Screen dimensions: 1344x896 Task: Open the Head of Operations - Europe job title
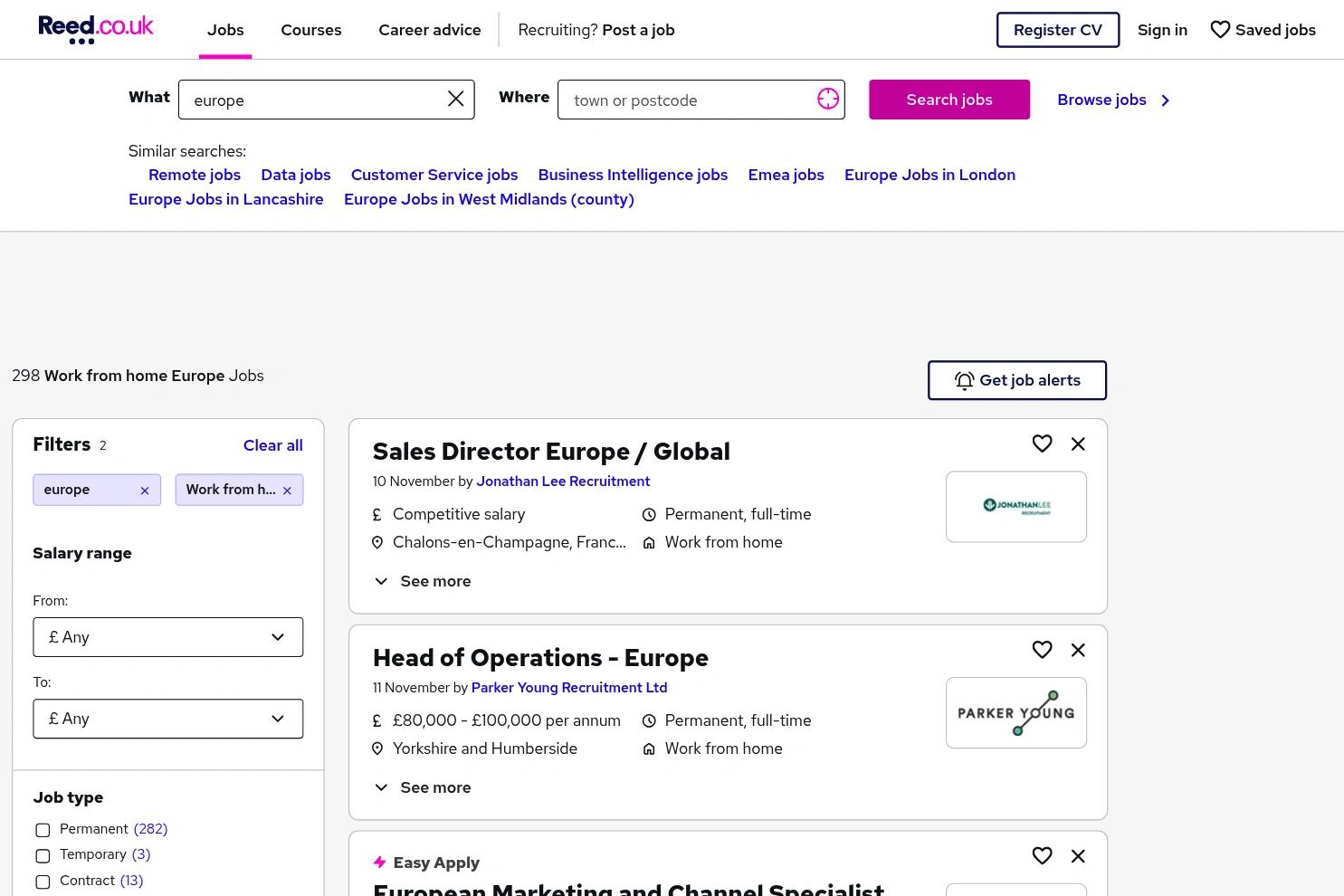click(x=540, y=658)
